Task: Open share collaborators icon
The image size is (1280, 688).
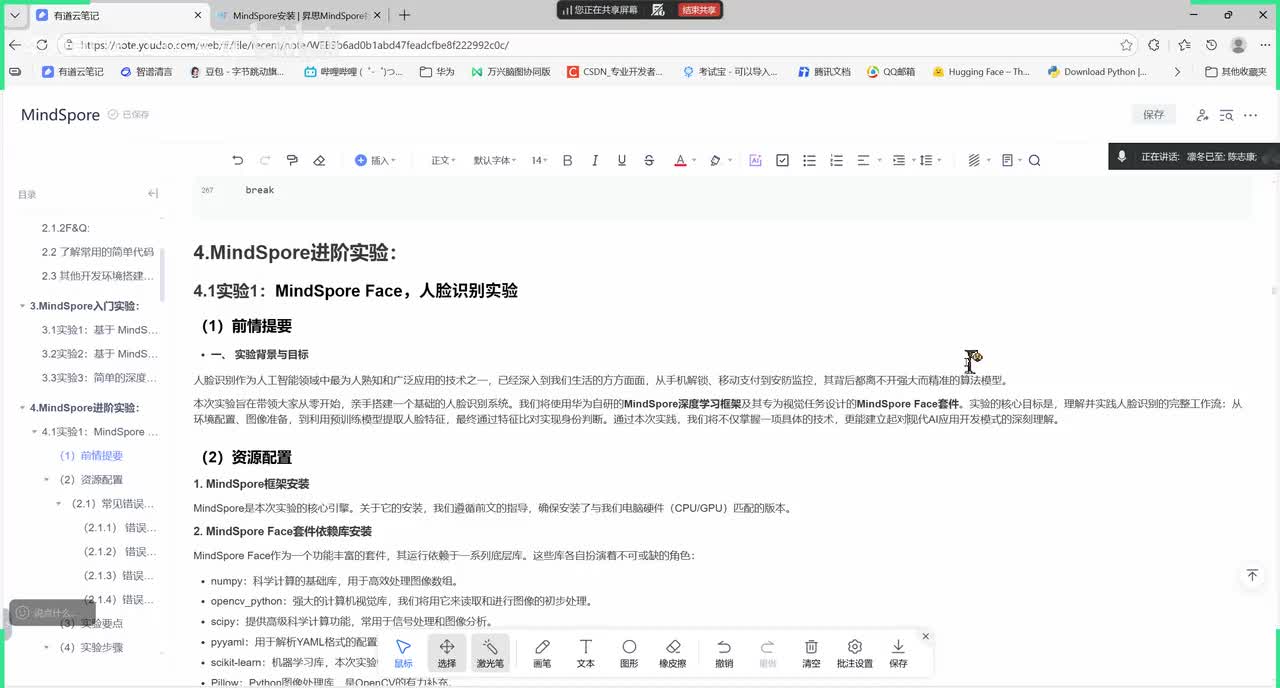Action: (1202, 115)
